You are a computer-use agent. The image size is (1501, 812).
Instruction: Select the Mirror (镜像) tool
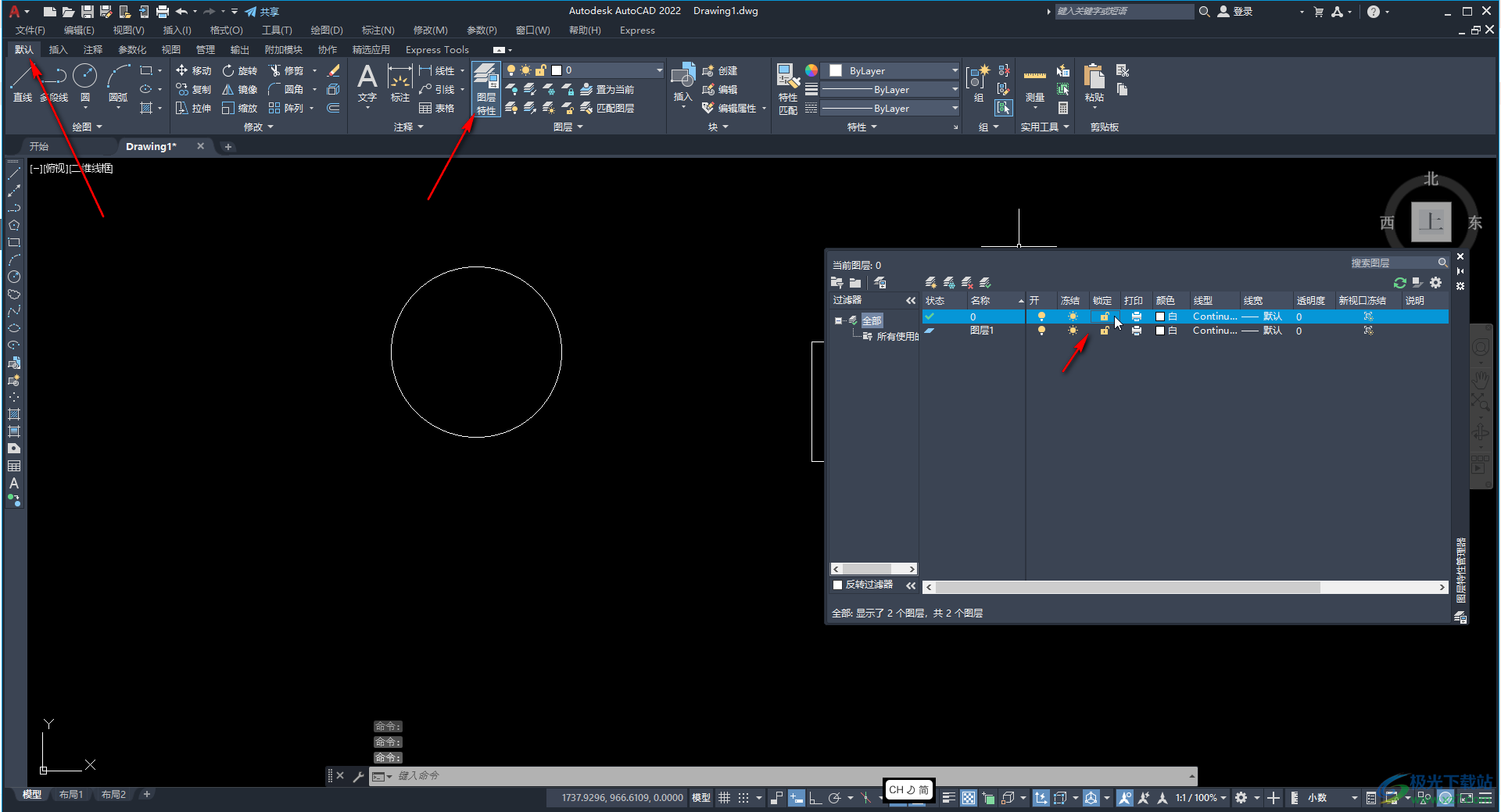[239, 89]
